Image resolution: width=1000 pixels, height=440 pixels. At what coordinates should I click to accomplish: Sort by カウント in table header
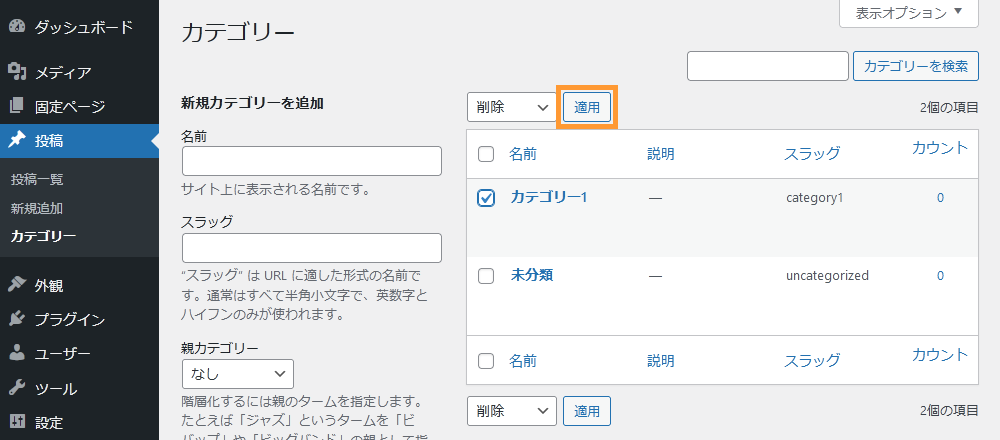click(940, 149)
